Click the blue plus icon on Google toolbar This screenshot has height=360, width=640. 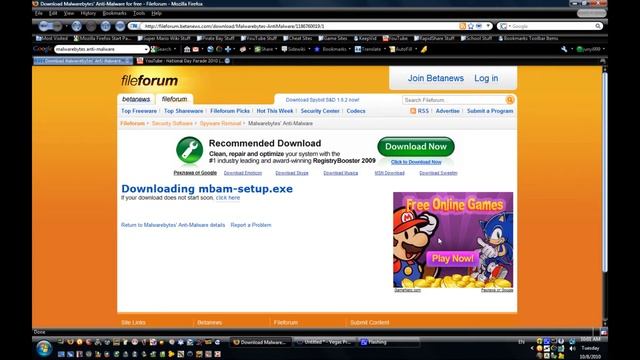coord(228,49)
